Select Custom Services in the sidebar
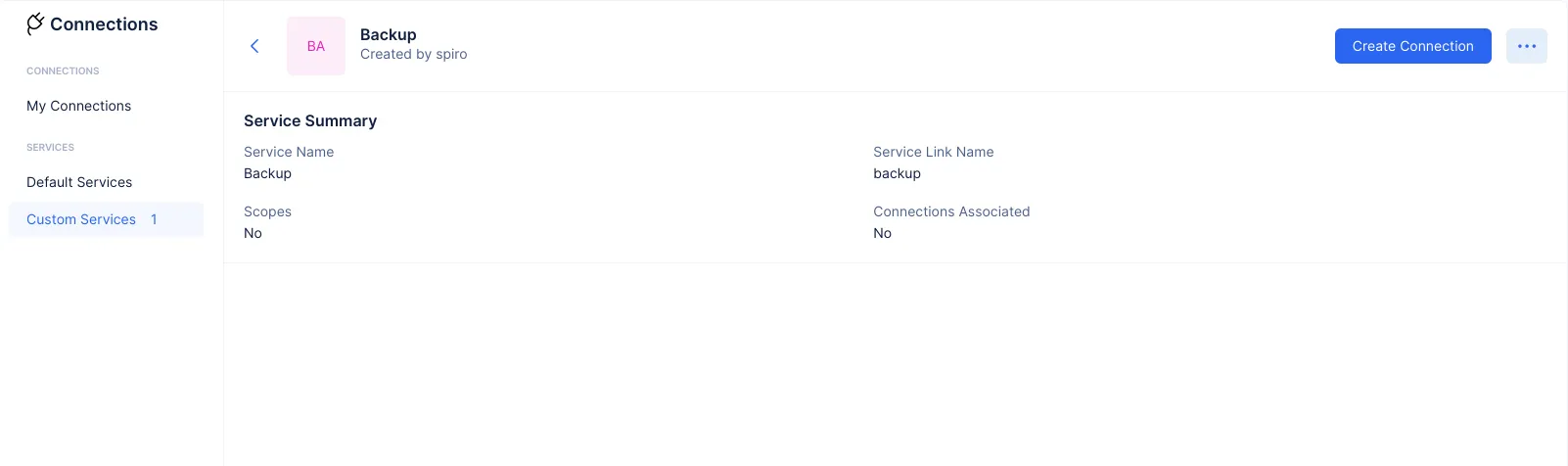Image resolution: width=1568 pixels, height=466 pixels. [106, 219]
